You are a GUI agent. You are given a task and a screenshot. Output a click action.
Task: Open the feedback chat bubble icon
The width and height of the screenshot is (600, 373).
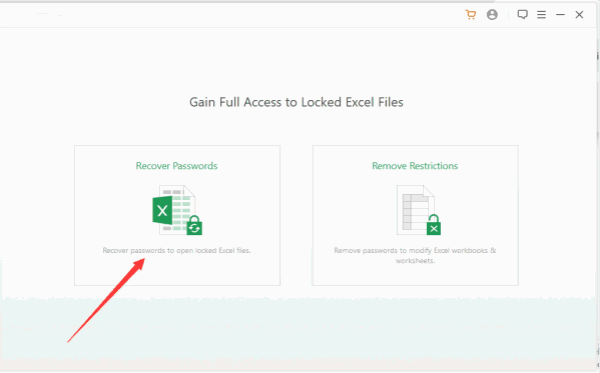point(522,15)
